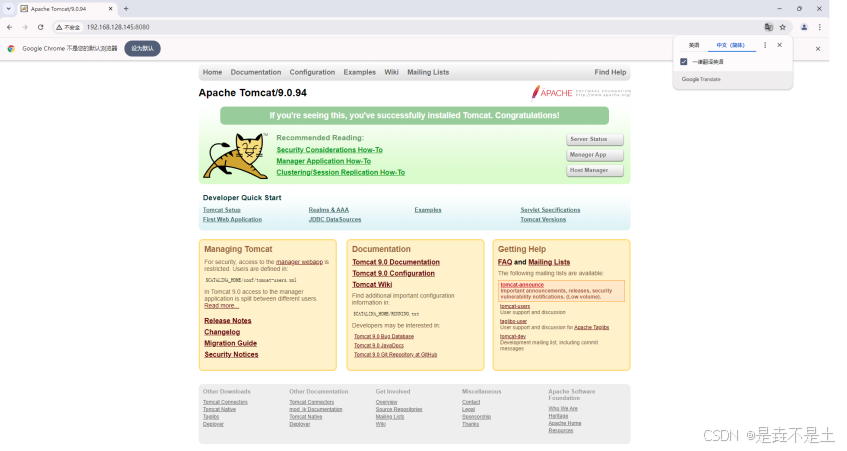Click the Tomcat cat logo image
Viewport: 847px width, 451px height.
pos(236,156)
